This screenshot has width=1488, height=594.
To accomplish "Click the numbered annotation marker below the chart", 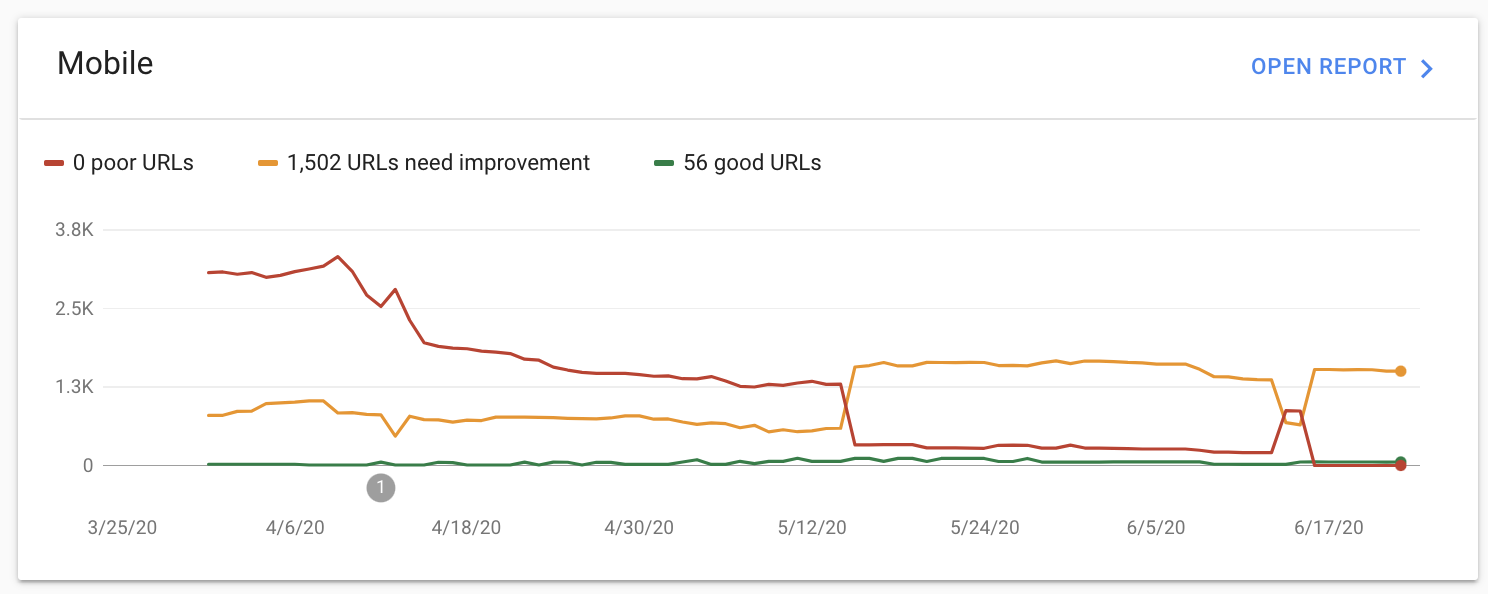I will point(380,488).
